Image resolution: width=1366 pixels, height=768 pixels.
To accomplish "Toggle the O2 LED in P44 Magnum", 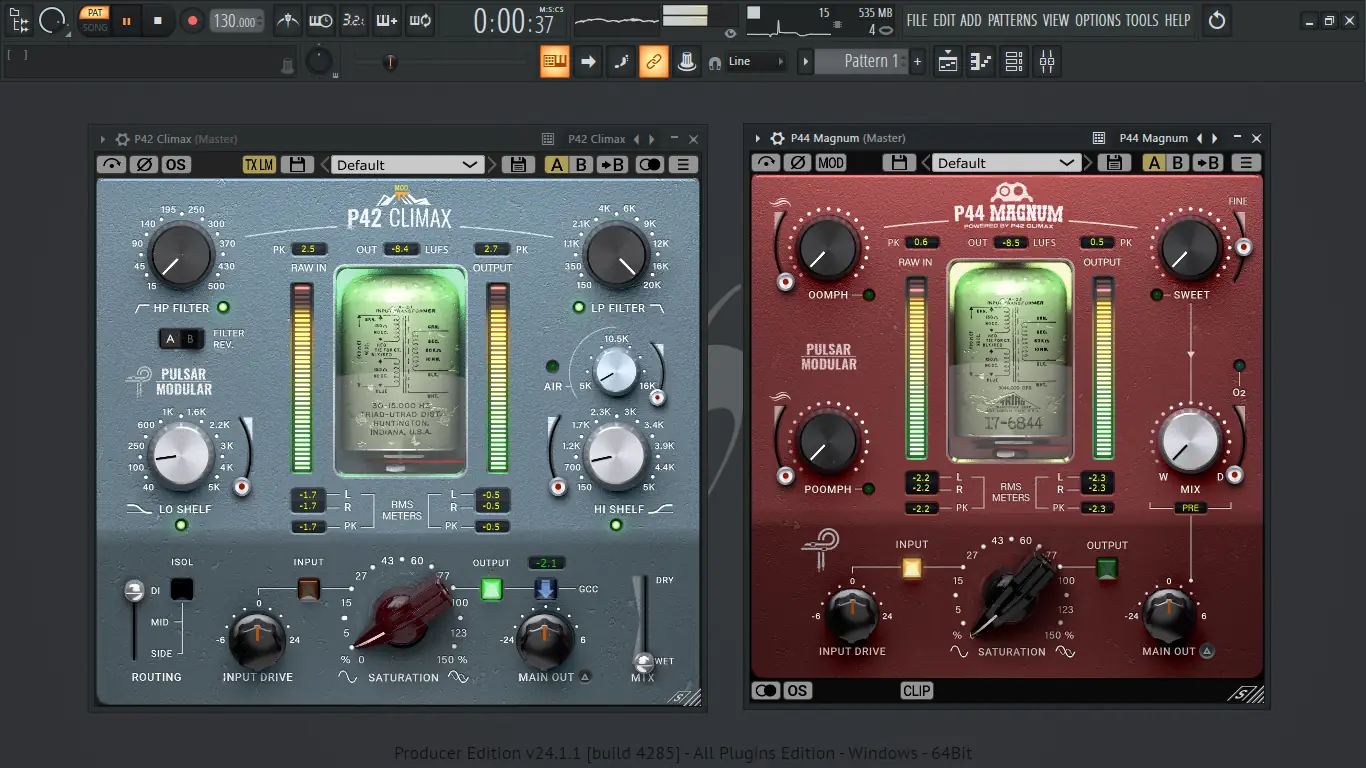I will coord(1239,366).
